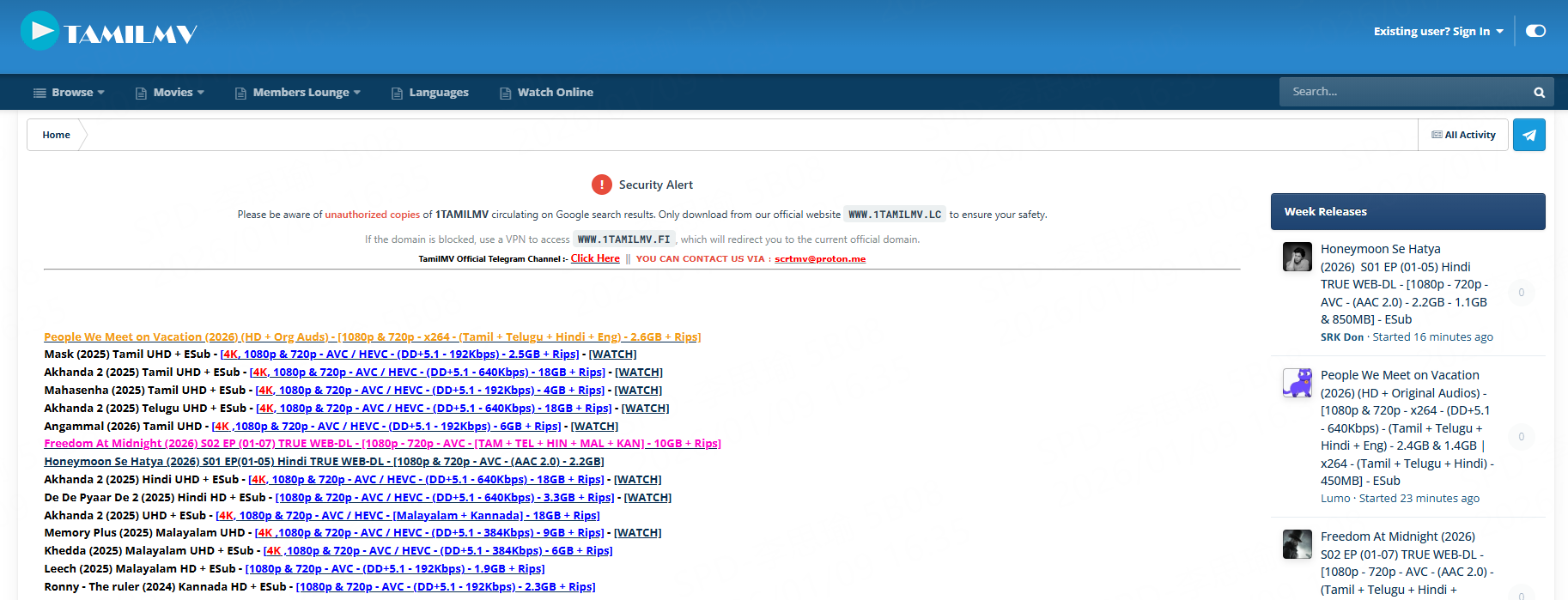Click SRK Don's avatar in Week Releases
1568x600 pixels.
pyautogui.click(x=1297, y=257)
